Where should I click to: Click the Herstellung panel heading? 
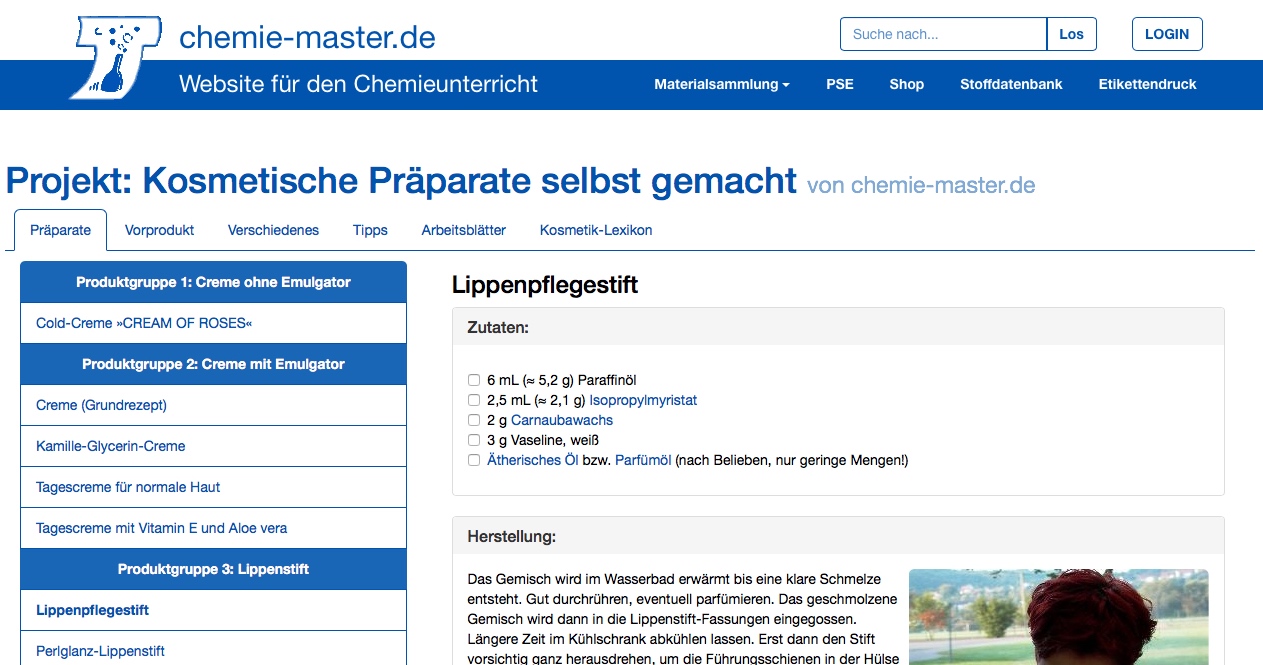tap(838, 536)
